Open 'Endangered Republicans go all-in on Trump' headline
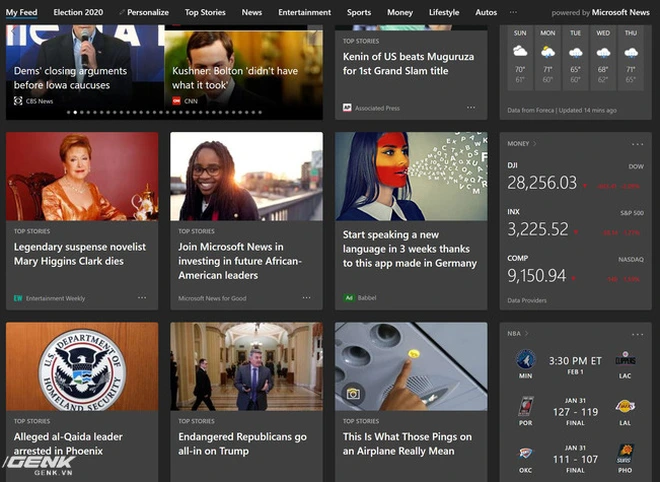 [x=240, y=443]
